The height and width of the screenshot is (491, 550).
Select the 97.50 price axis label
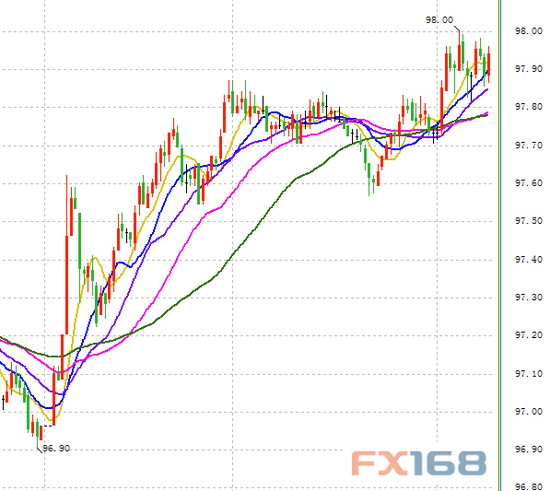[x=528, y=221]
